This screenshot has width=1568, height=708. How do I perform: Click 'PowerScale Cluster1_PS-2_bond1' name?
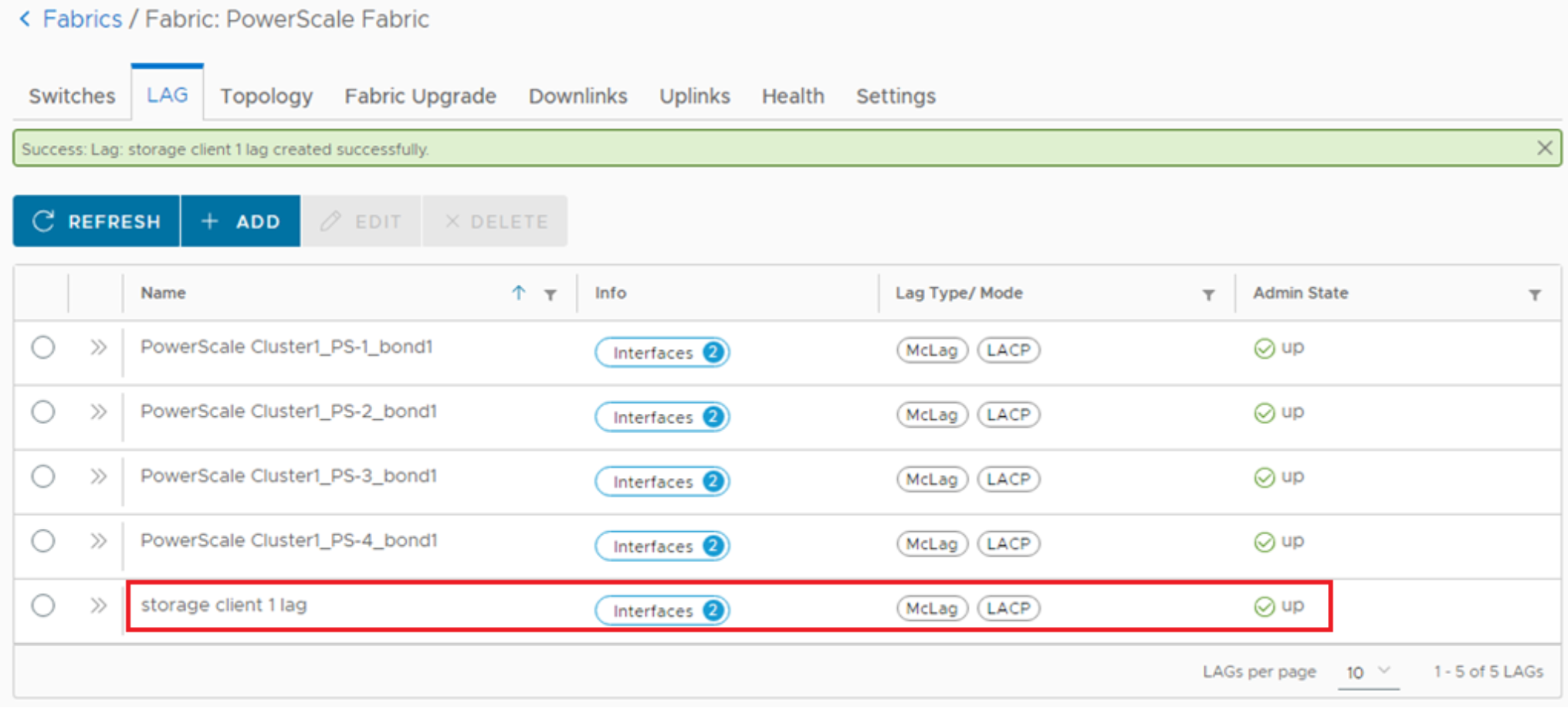[289, 411]
